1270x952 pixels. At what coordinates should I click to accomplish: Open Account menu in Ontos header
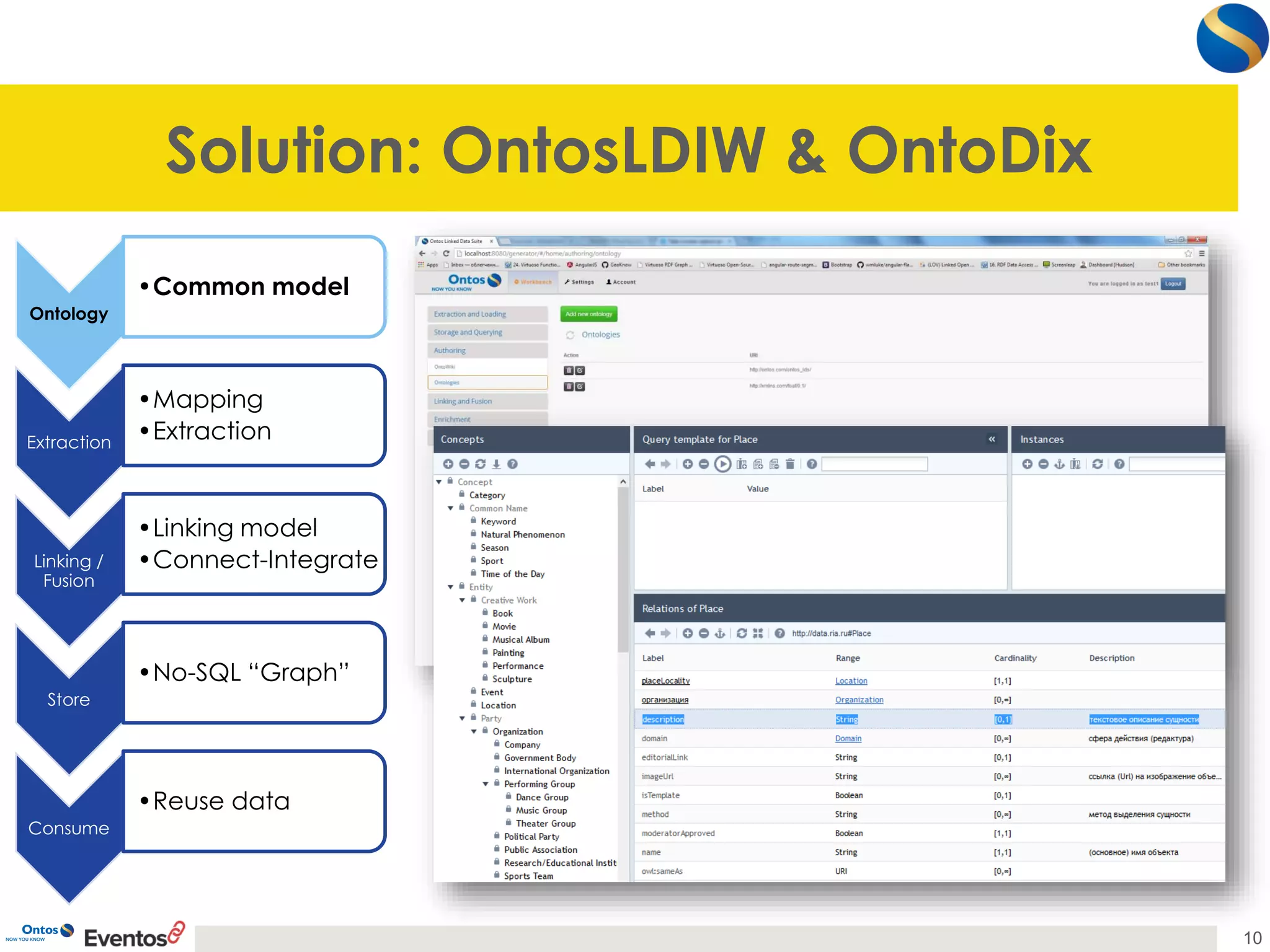pyautogui.click(x=621, y=282)
